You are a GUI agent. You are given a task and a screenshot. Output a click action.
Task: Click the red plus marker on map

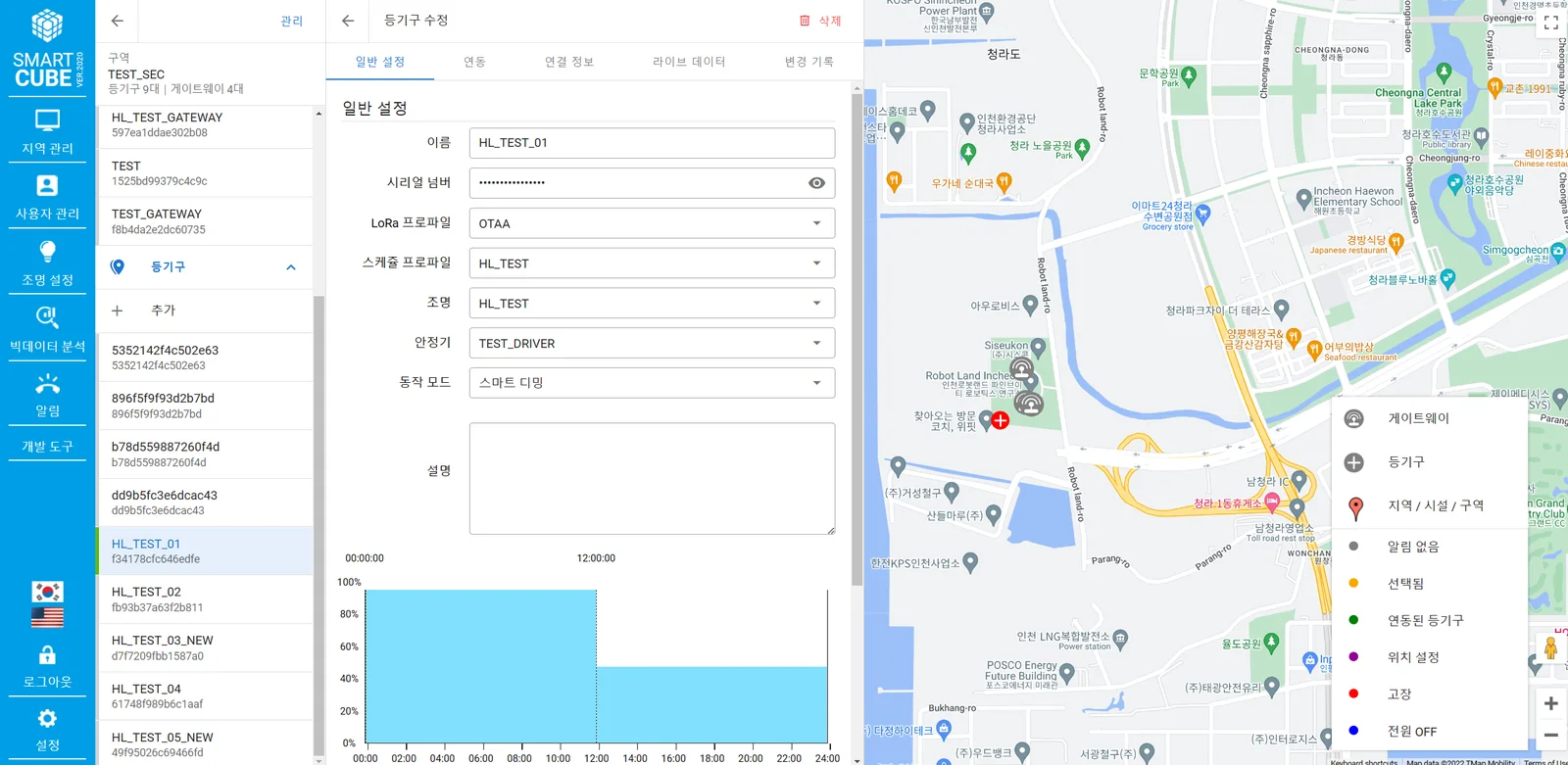1001,420
